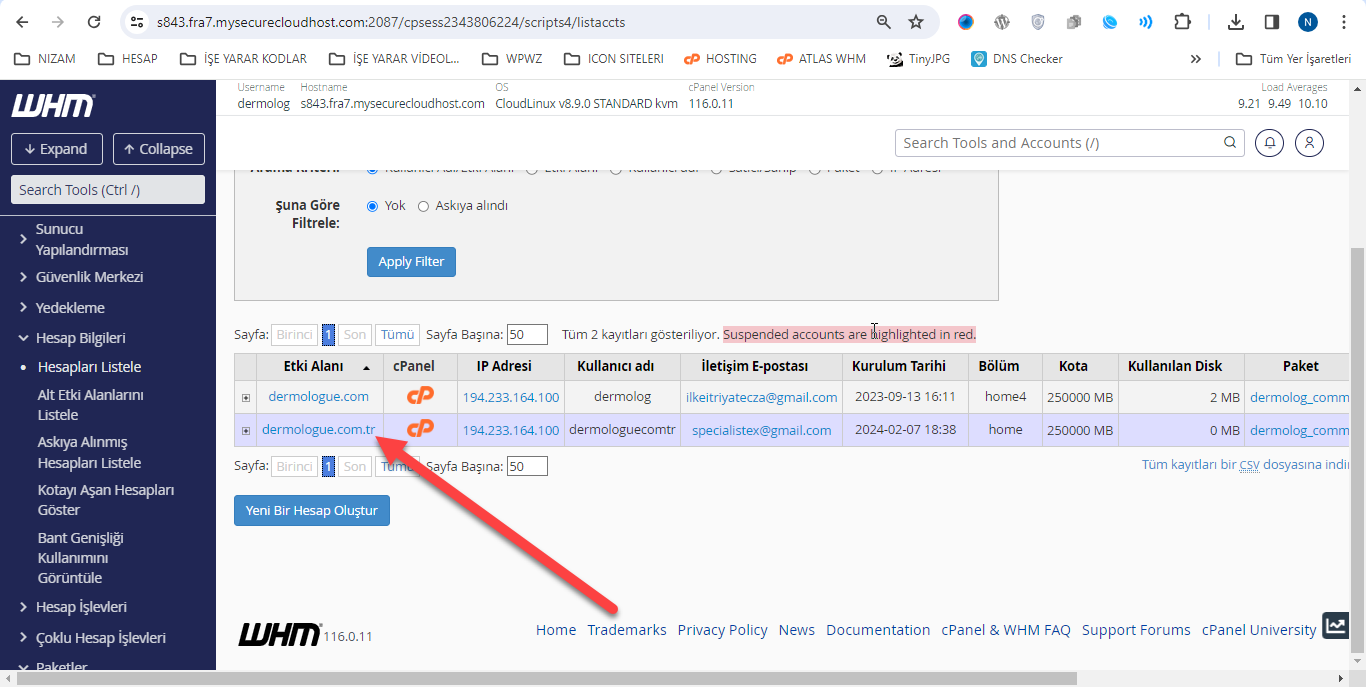The height and width of the screenshot is (687, 1366).
Task: Open the Chrome profile avatar N
Action: (1308, 22)
